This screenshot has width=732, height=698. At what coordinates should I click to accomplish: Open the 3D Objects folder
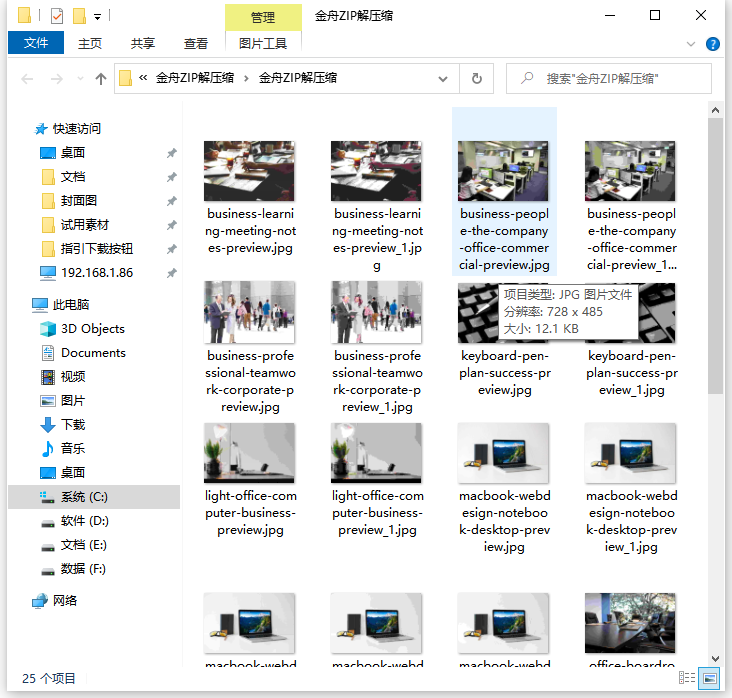pos(93,329)
